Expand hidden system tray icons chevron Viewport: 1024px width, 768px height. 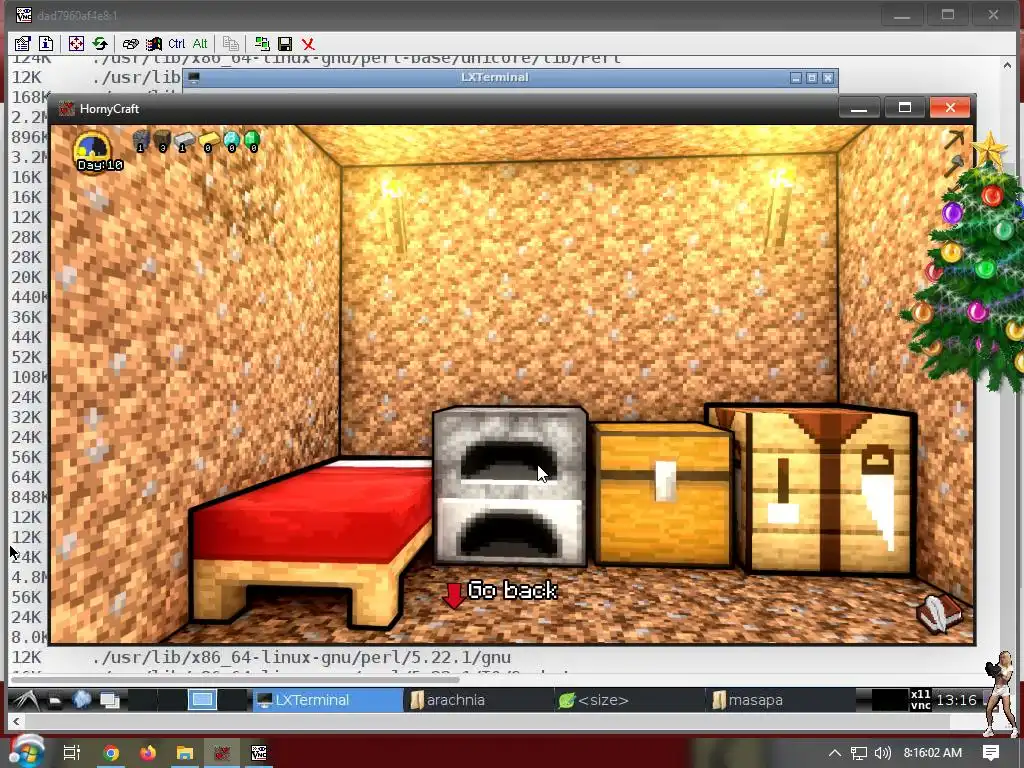point(835,753)
